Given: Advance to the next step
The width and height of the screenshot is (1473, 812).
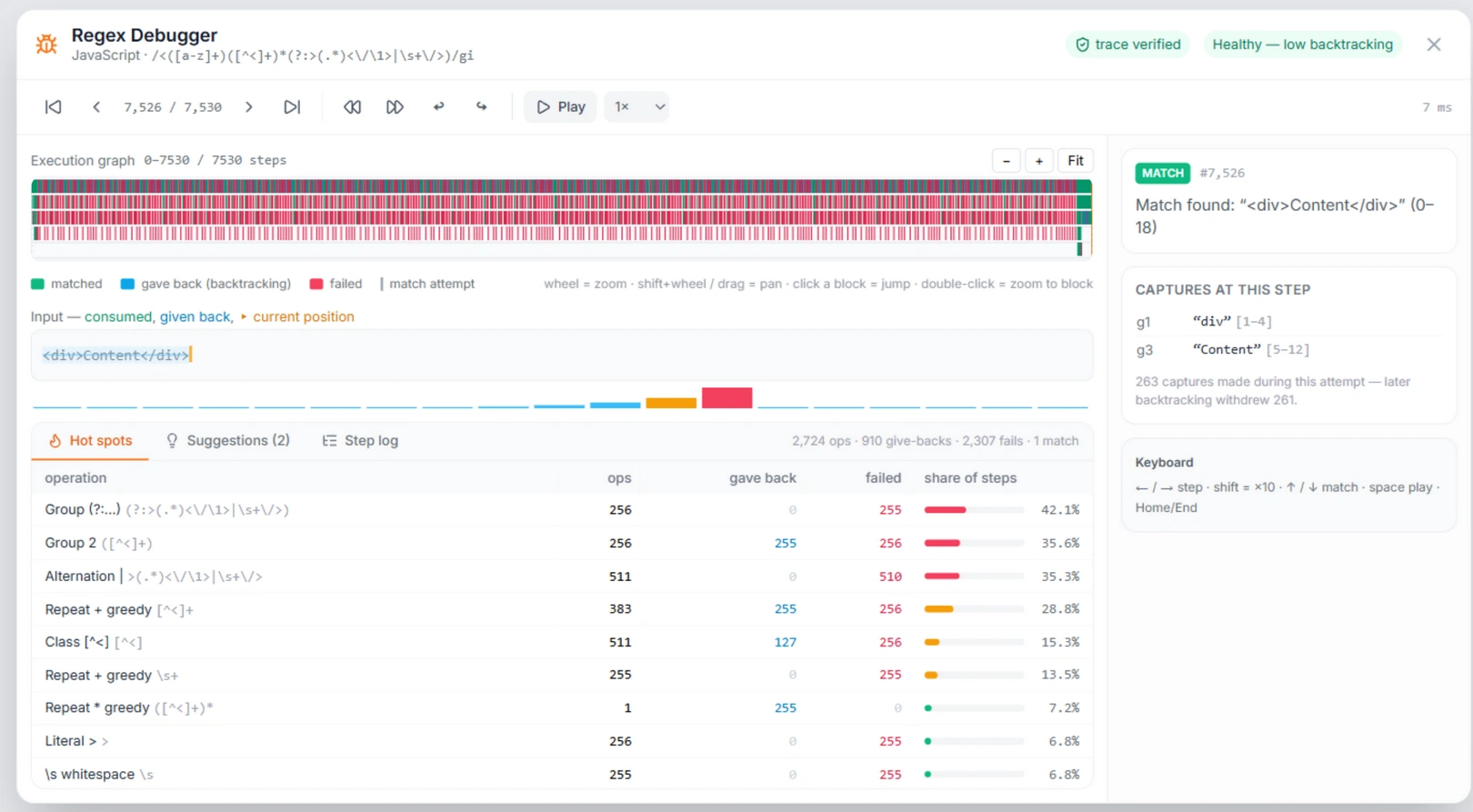Looking at the screenshot, I should point(249,107).
